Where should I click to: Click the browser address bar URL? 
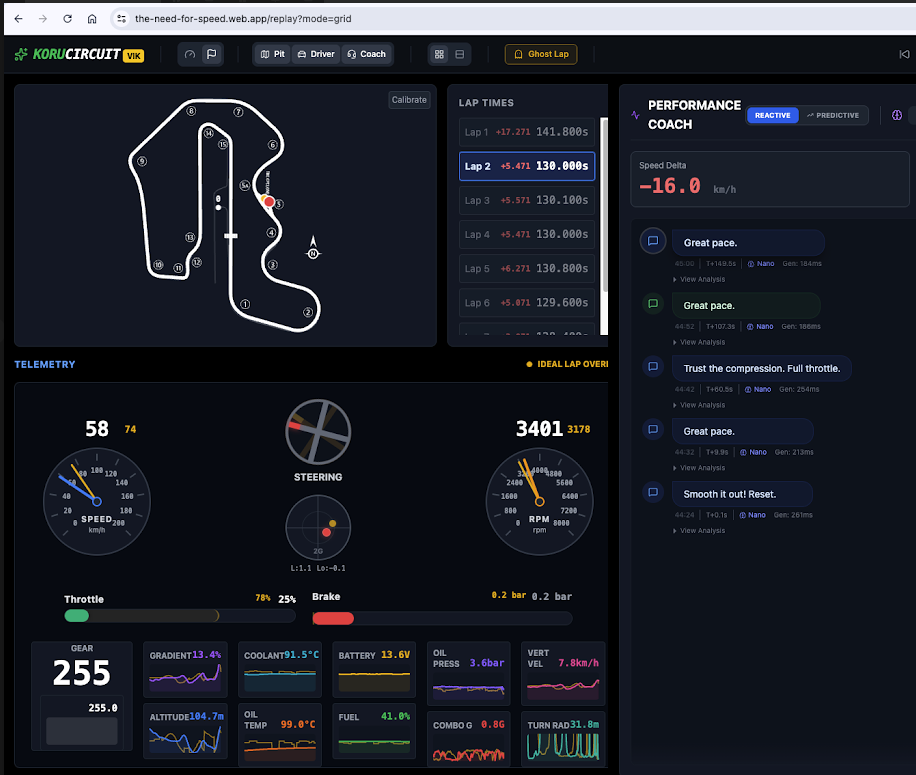click(243, 19)
